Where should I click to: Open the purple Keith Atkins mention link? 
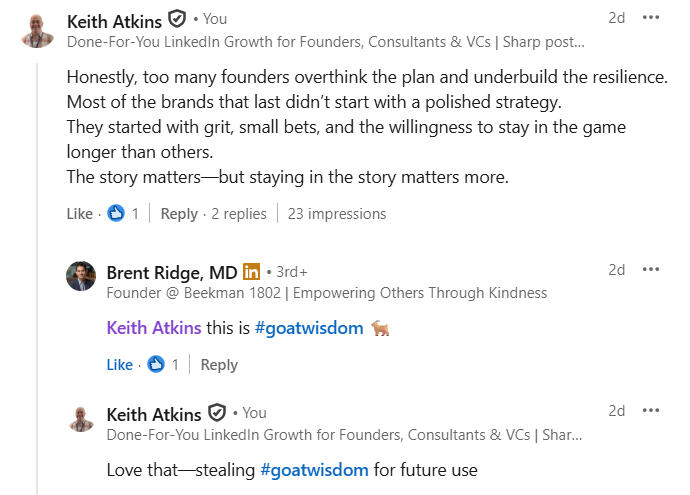click(x=154, y=328)
